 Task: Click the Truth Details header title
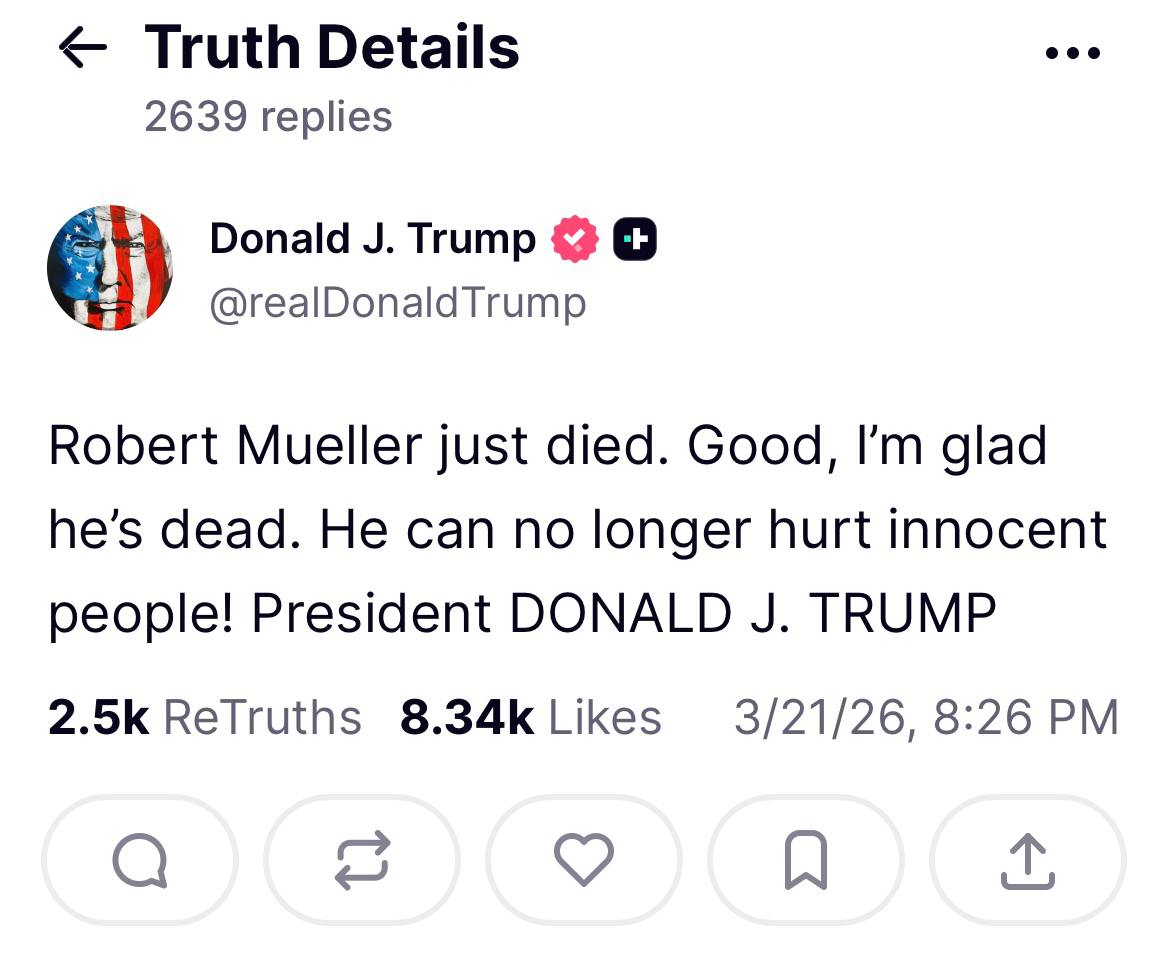coord(332,48)
